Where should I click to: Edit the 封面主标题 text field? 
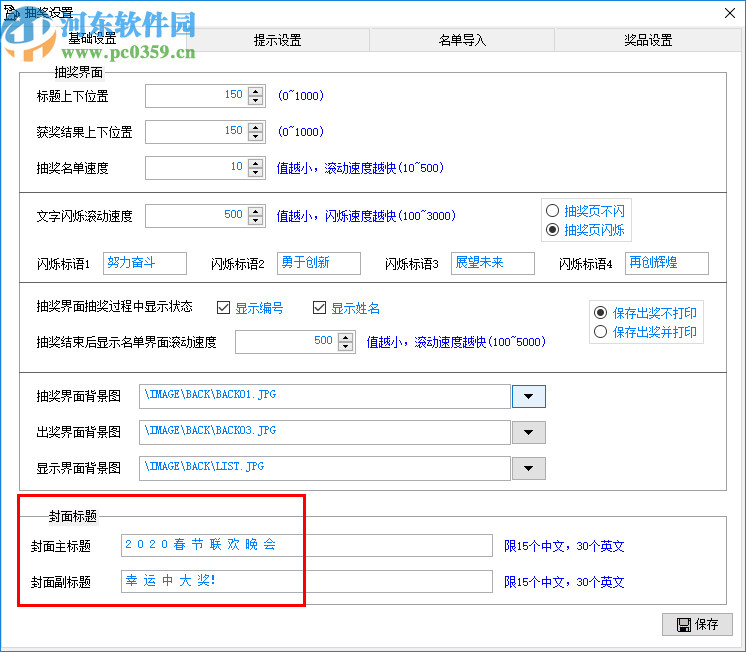pos(307,545)
